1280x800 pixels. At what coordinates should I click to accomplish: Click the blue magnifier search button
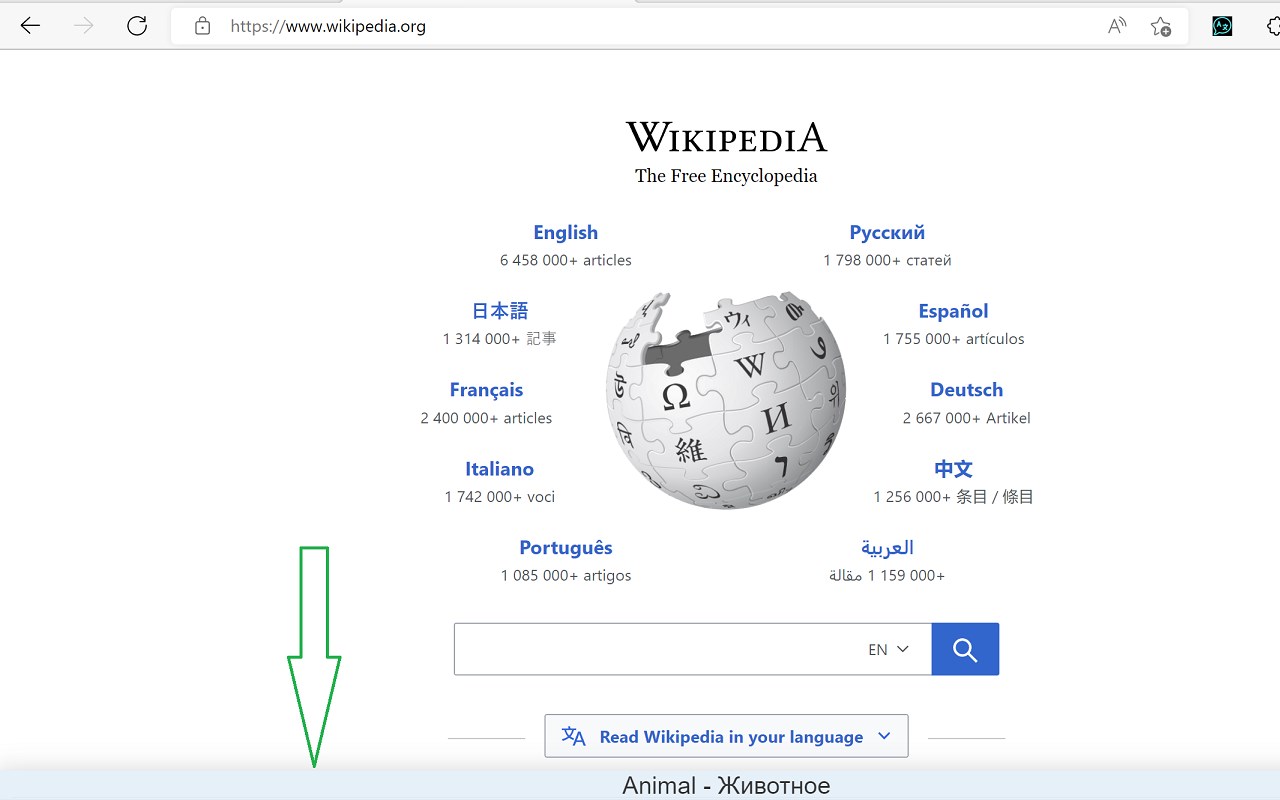coord(965,649)
